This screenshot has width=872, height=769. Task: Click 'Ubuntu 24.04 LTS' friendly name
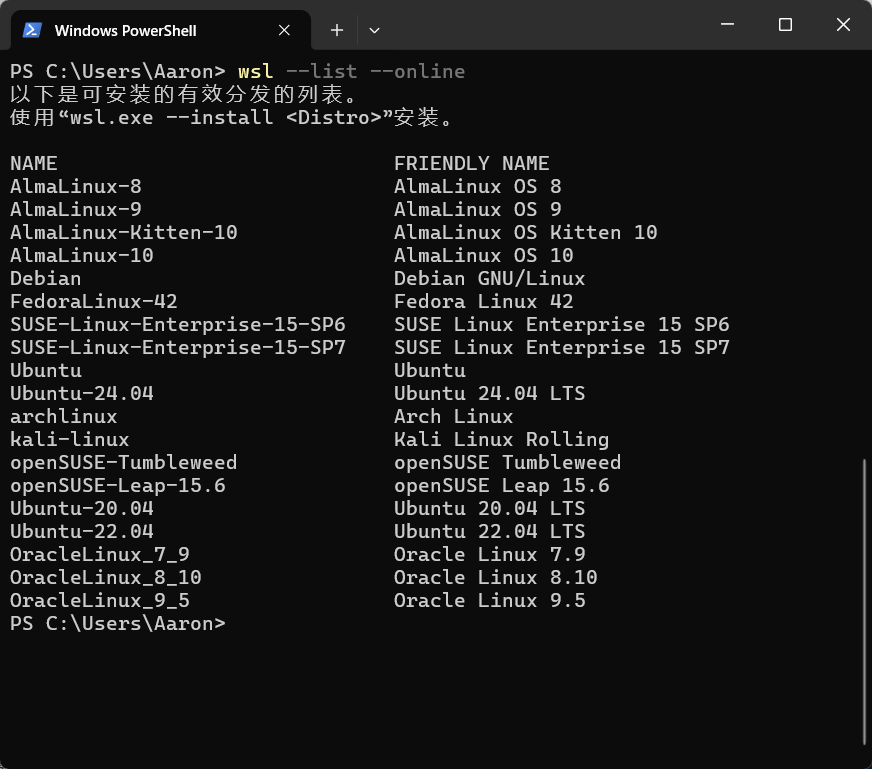489,394
